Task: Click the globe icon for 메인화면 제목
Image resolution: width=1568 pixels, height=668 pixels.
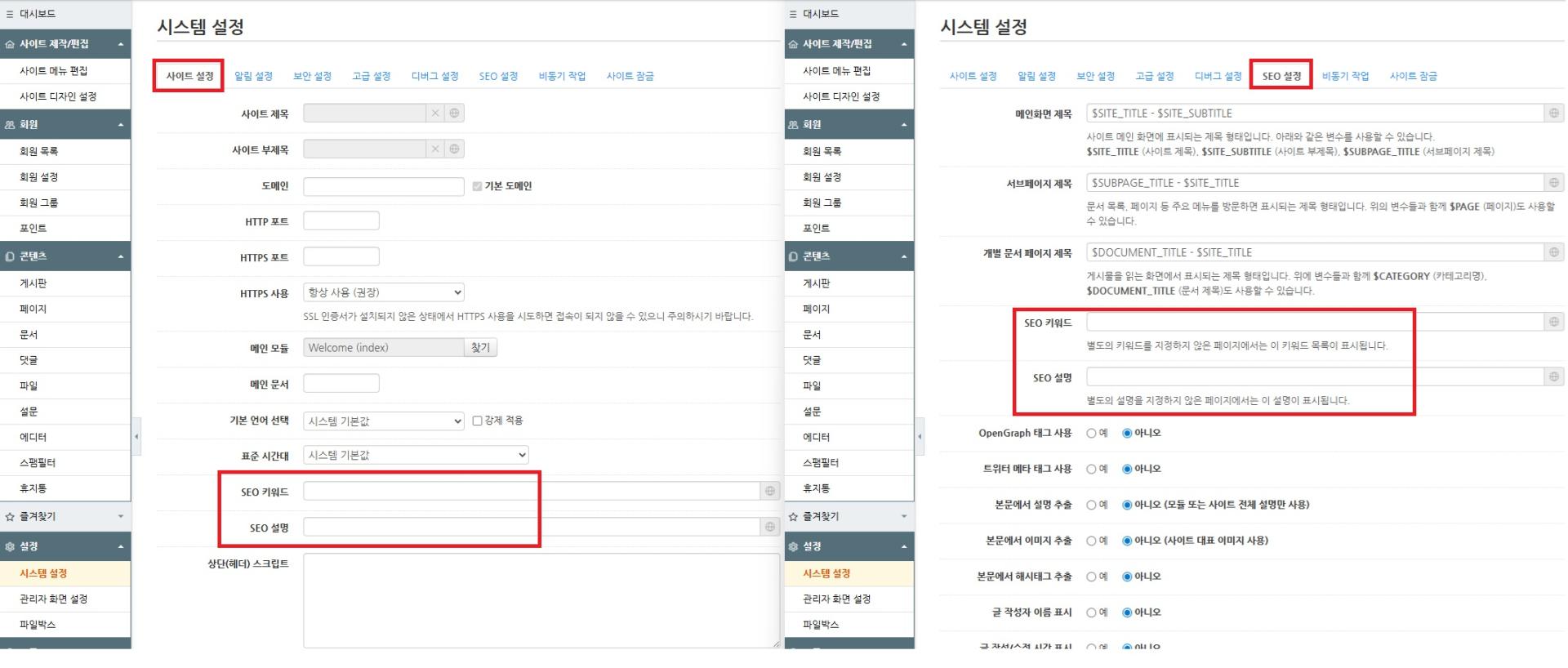Action: click(1553, 114)
